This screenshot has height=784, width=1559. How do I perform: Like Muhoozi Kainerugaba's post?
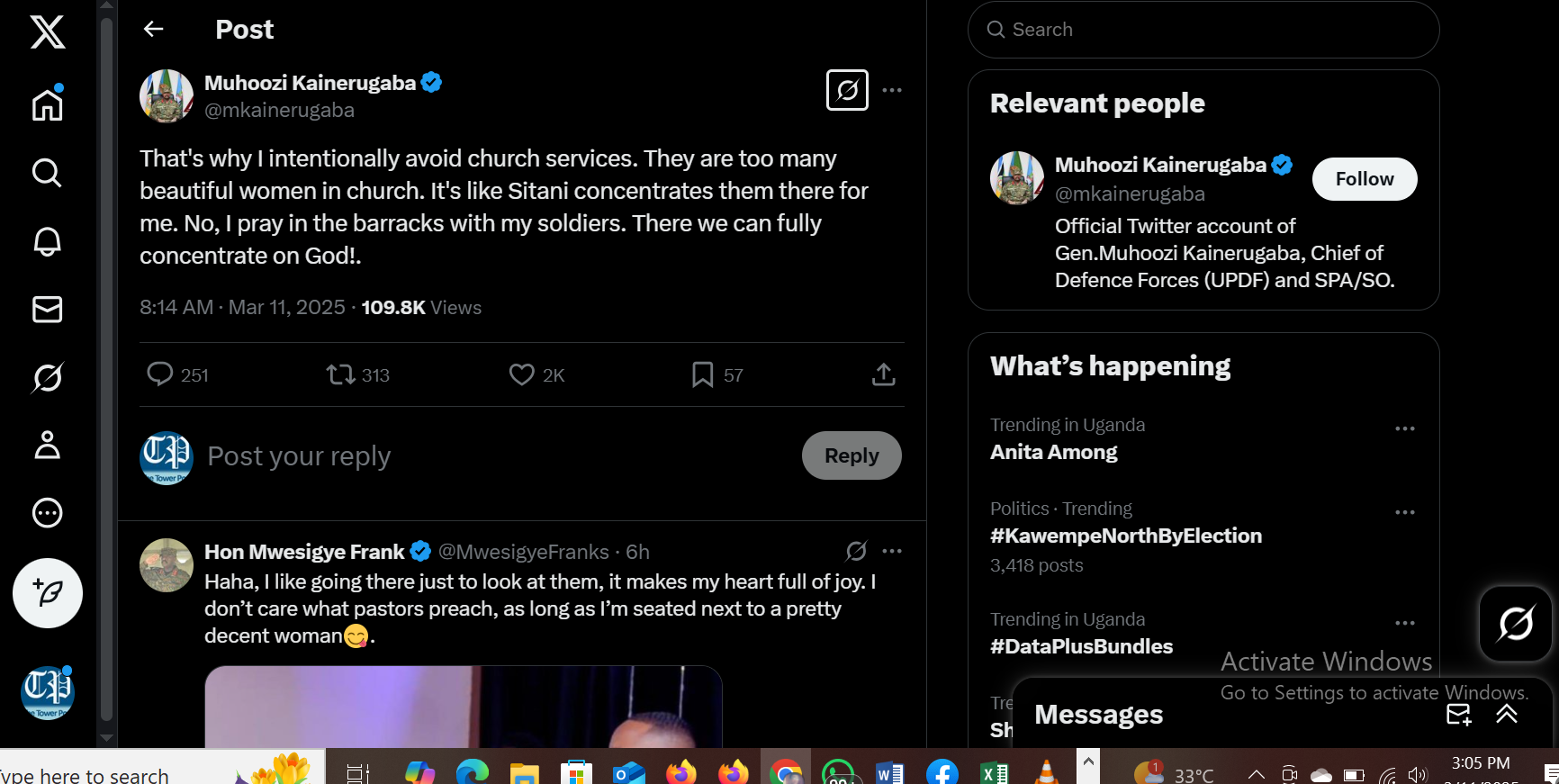click(522, 374)
